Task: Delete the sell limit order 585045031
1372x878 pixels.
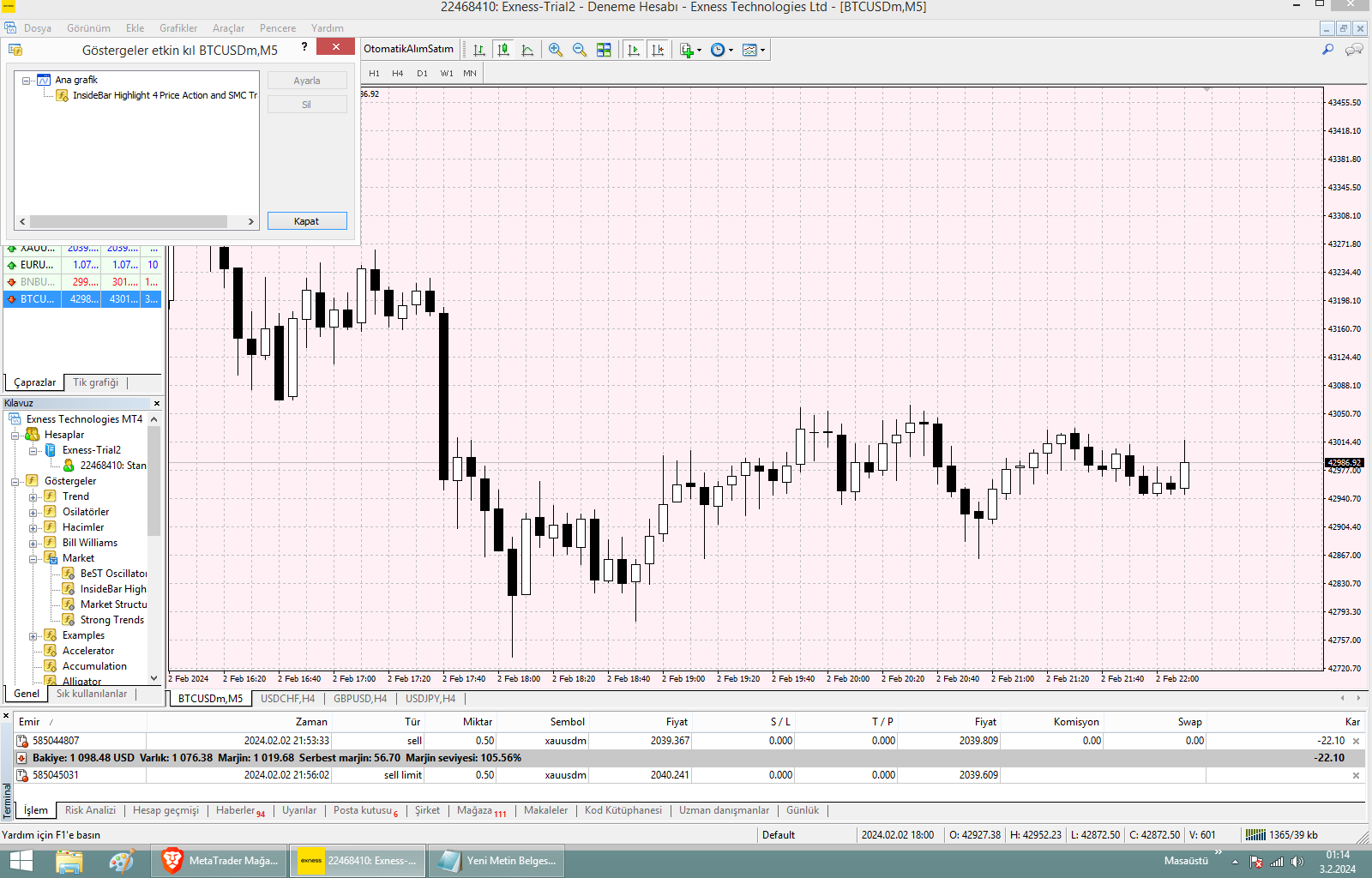Action: (1356, 775)
